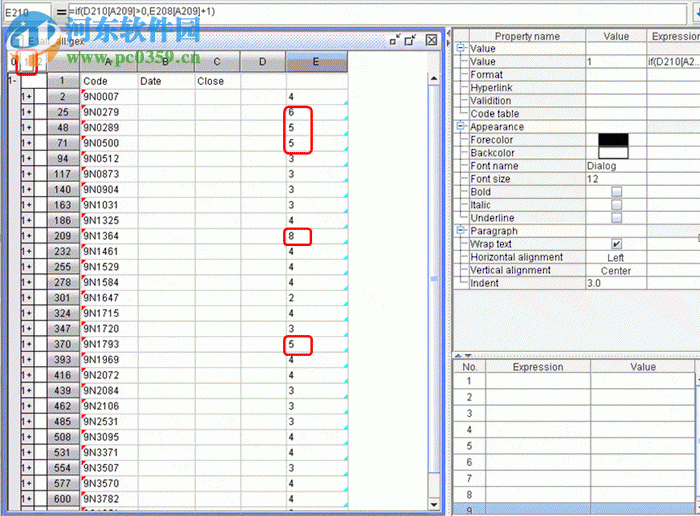Screen dimensions: 700x516
Task: Select cell containing 9N0289
Action: pyautogui.click(x=109, y=128)
